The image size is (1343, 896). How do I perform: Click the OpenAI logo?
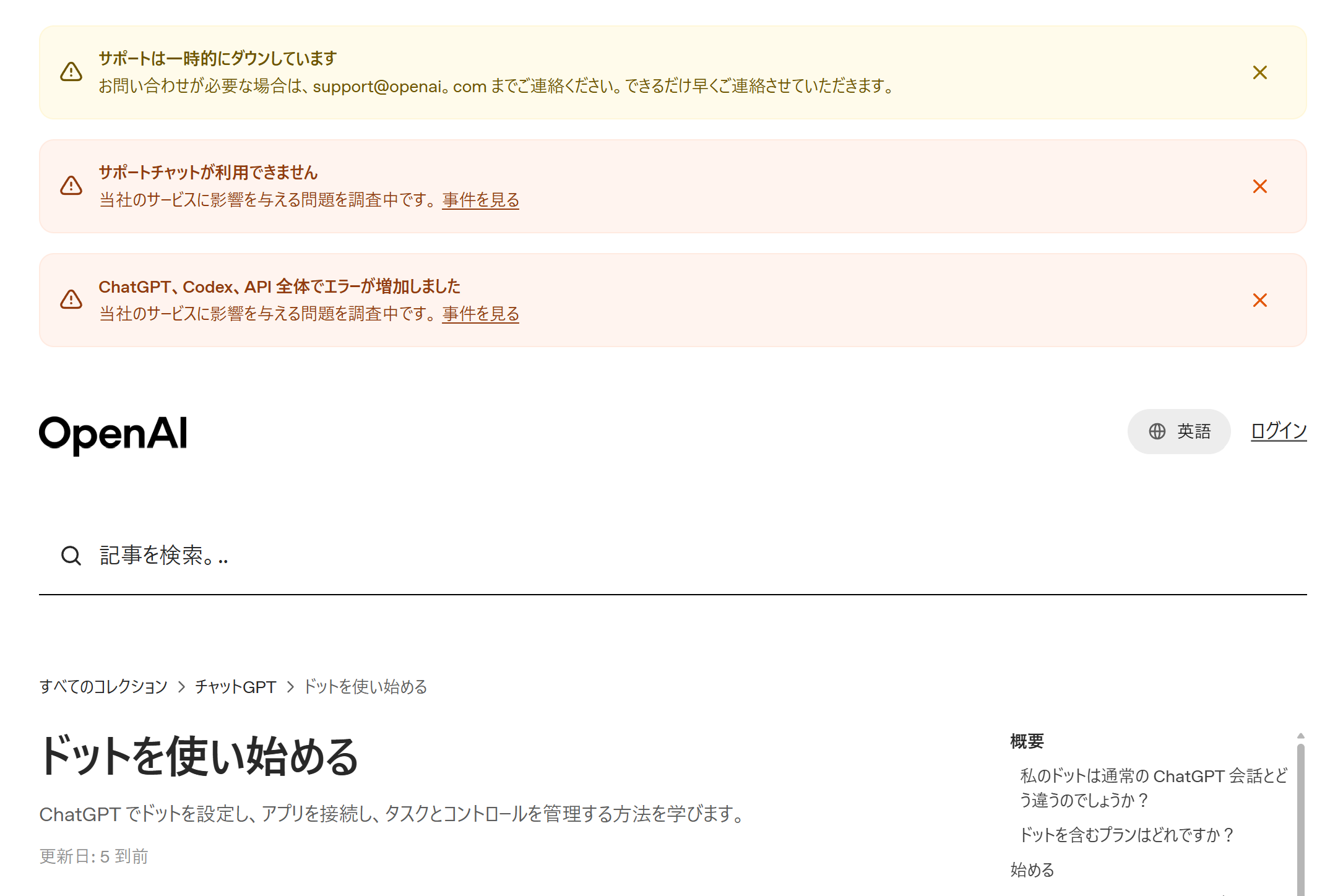(x=113, y=435)
